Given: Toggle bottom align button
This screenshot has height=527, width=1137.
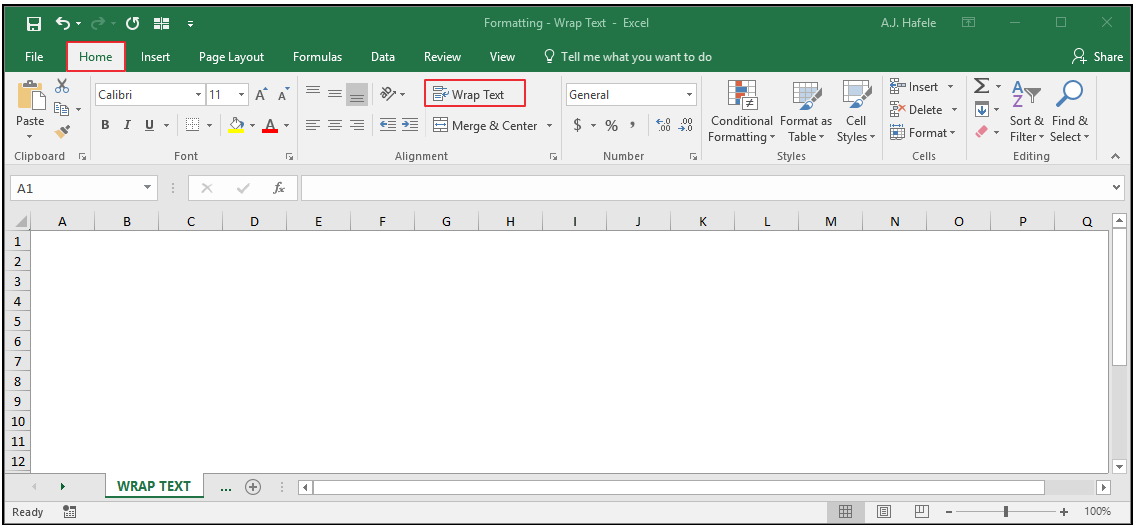Looking at the screenshot, I should point(357,94).
